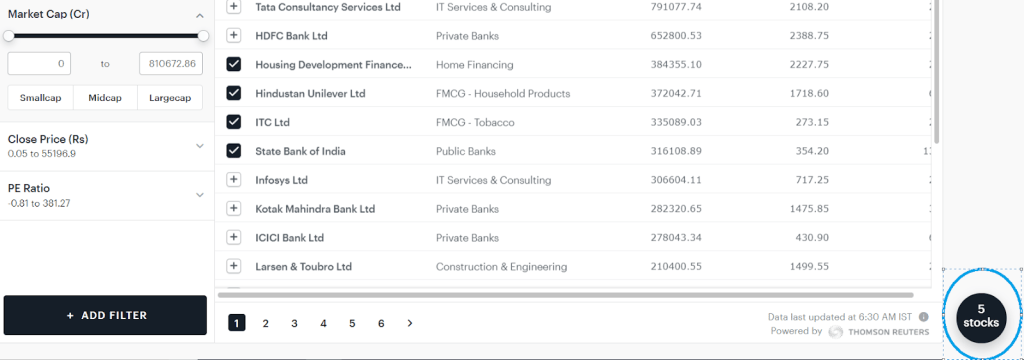The width and height of the screenshot is (1024, 360).
Task: Click the Market Cap slider right handle
Action: click(x=203, y=36)
